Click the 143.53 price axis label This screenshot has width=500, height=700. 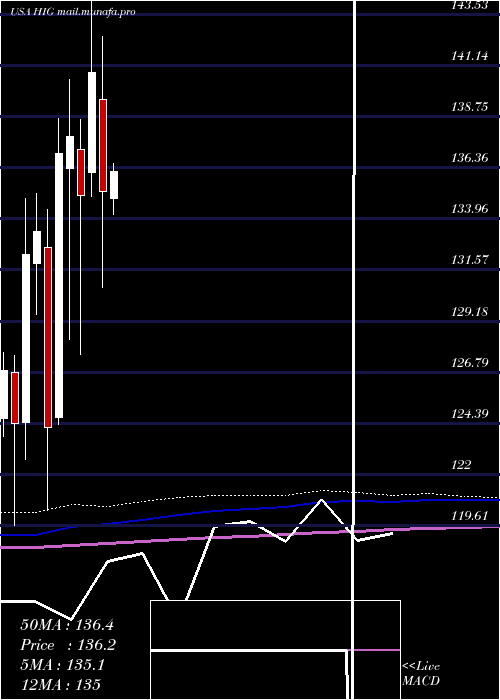point(470,5)
